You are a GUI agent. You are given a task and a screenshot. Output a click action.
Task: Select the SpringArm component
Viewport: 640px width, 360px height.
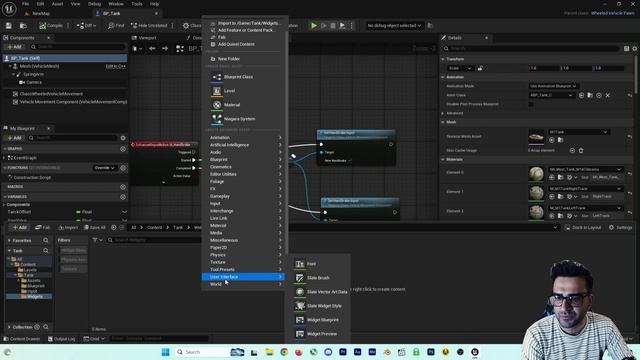(33, 75)
